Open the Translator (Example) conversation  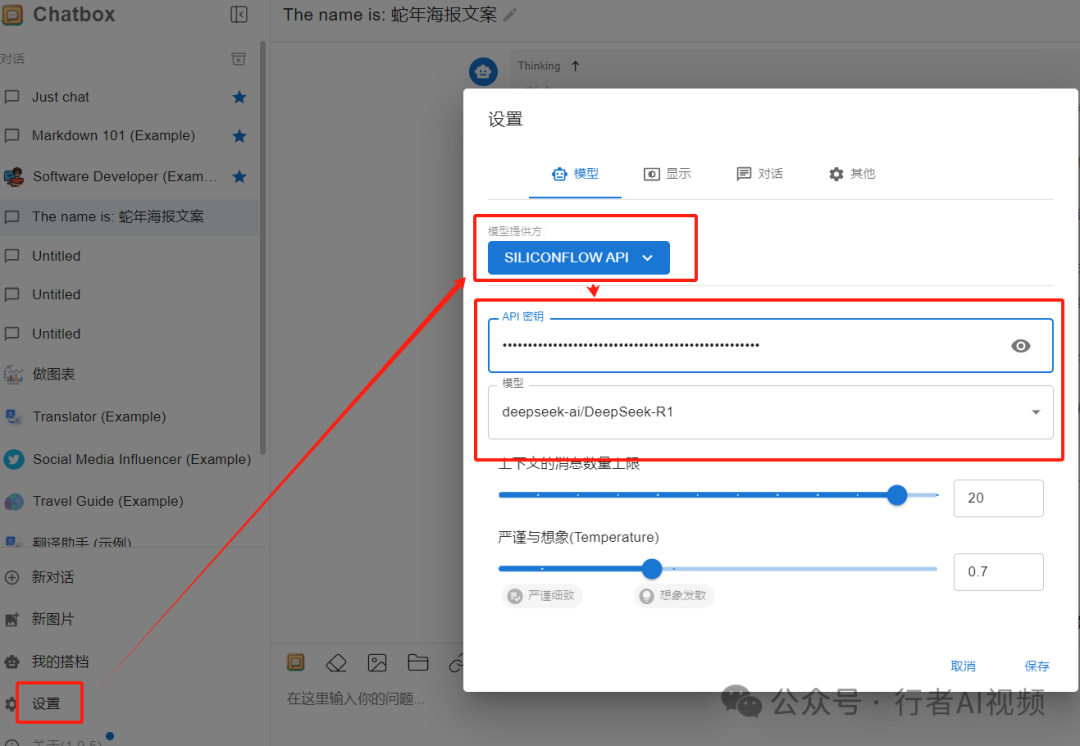129,417
